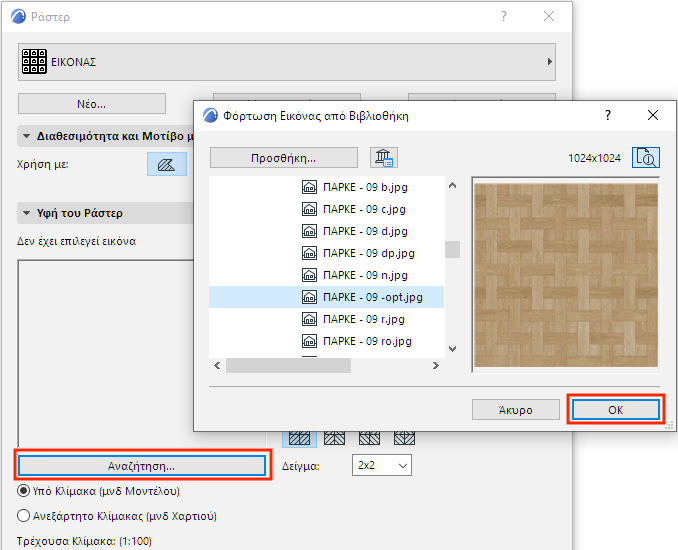Viewport: 678px width, 550px height.
Task: Select the file ΠΑΡΚΕ - 09 b.jpg
Action: click(x=365, y=187)
